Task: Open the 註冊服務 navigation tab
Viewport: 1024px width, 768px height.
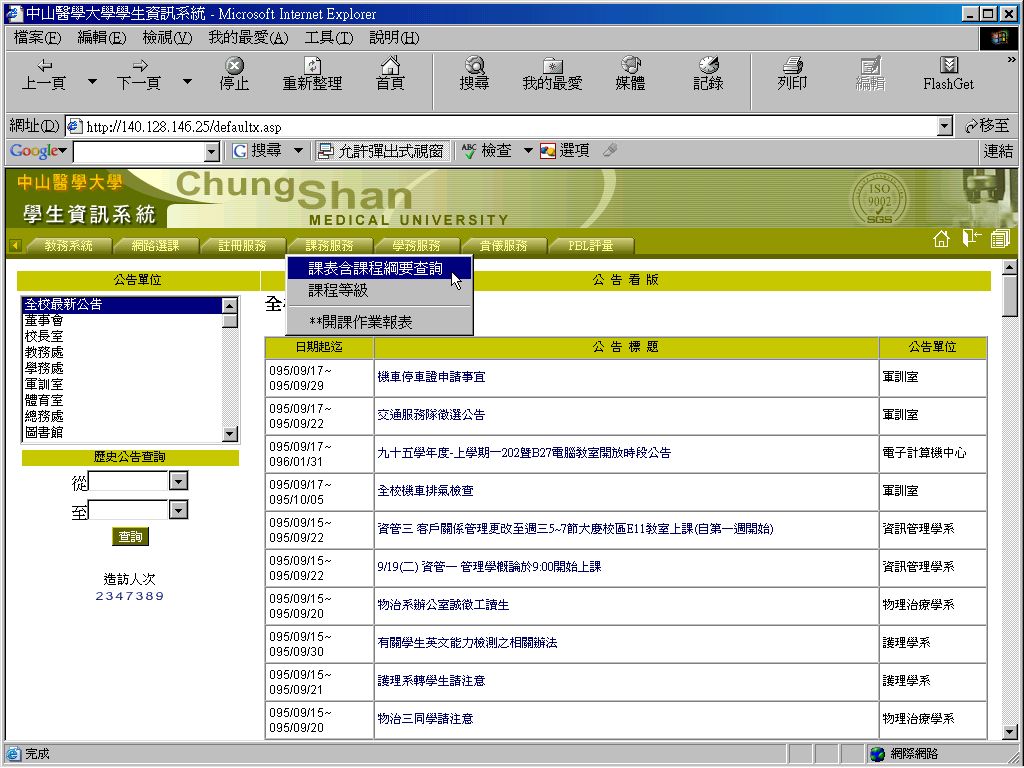Action: click(242, 246)
